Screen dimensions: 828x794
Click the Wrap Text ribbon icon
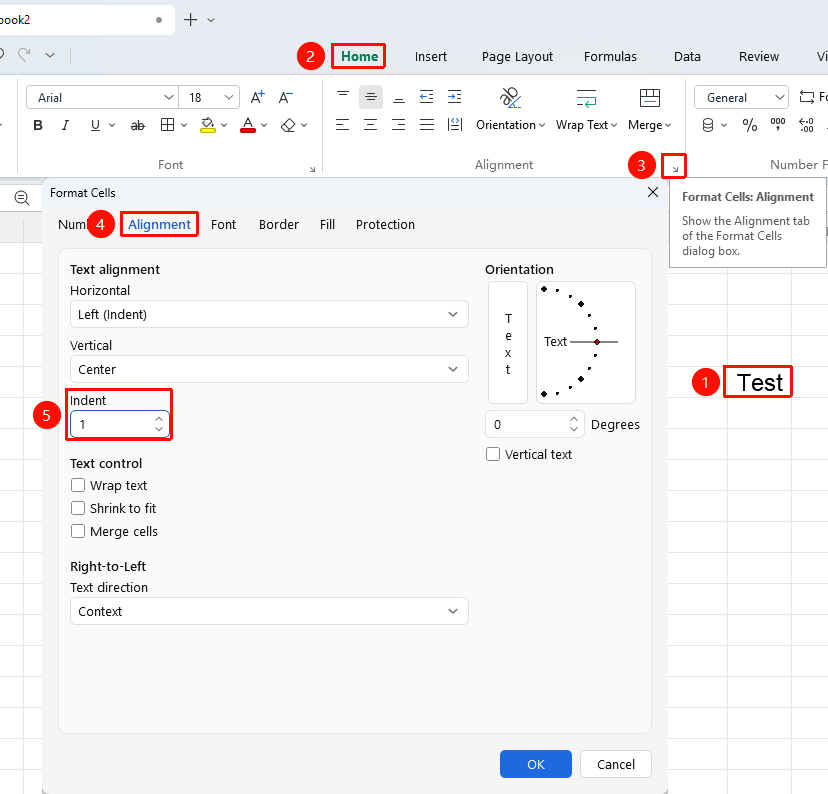pos(586,98)
